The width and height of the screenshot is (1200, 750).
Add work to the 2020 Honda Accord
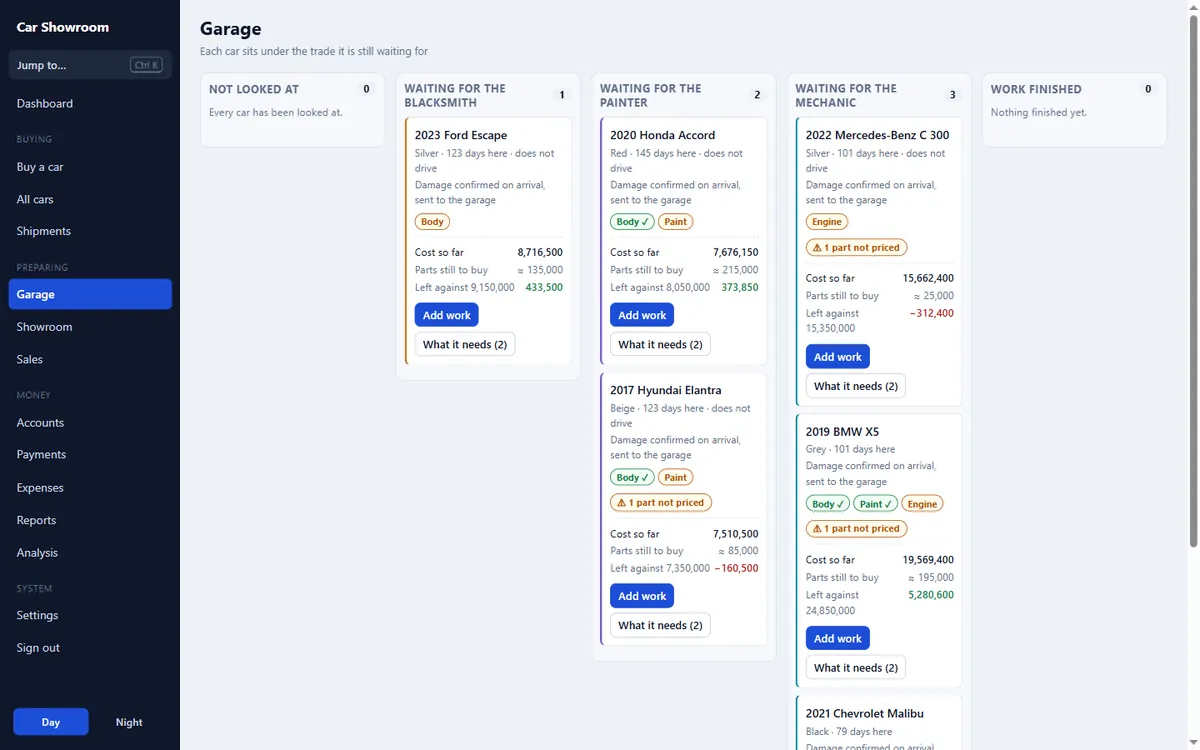[x=642, y=315]
